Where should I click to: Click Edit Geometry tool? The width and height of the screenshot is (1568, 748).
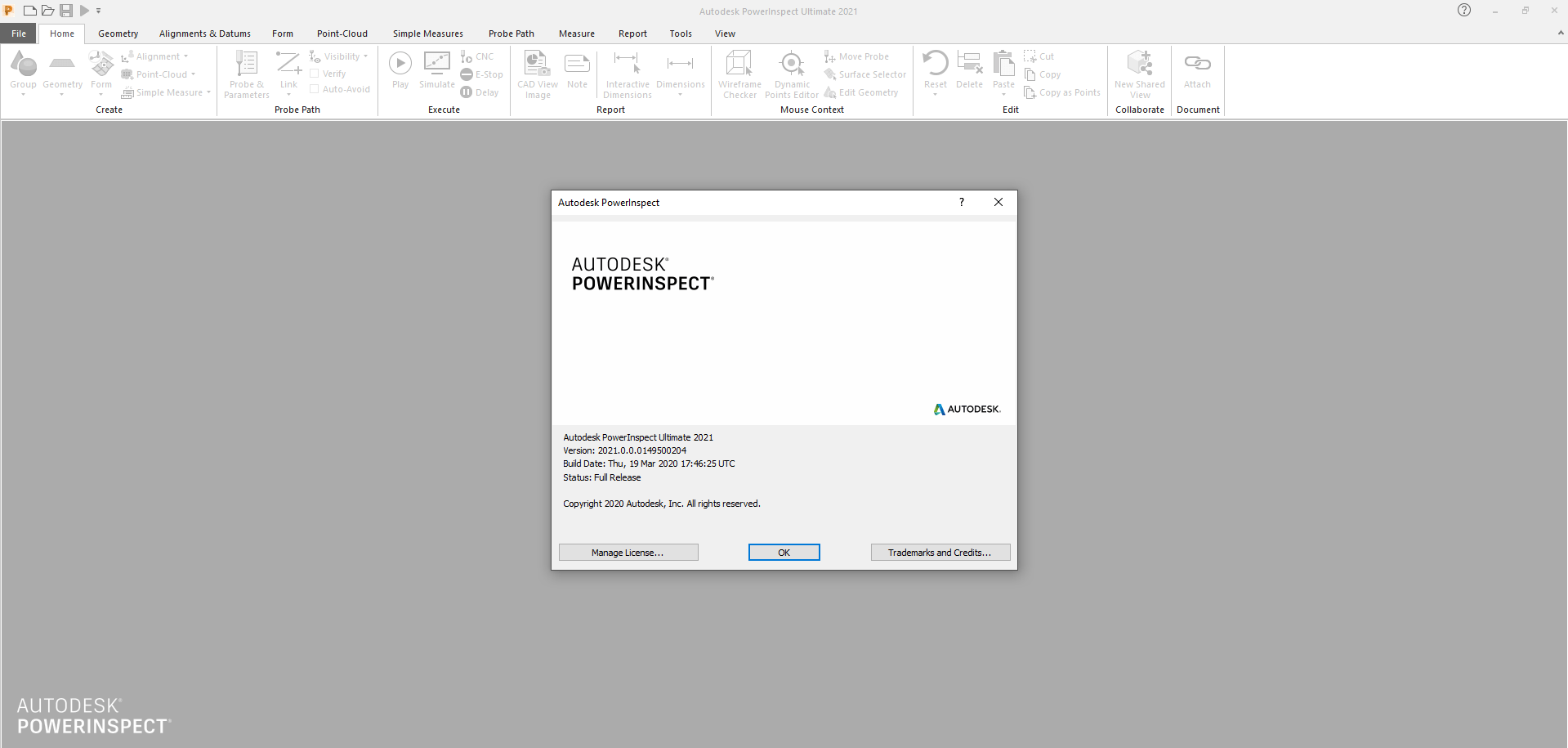click(x=861, y=92)
